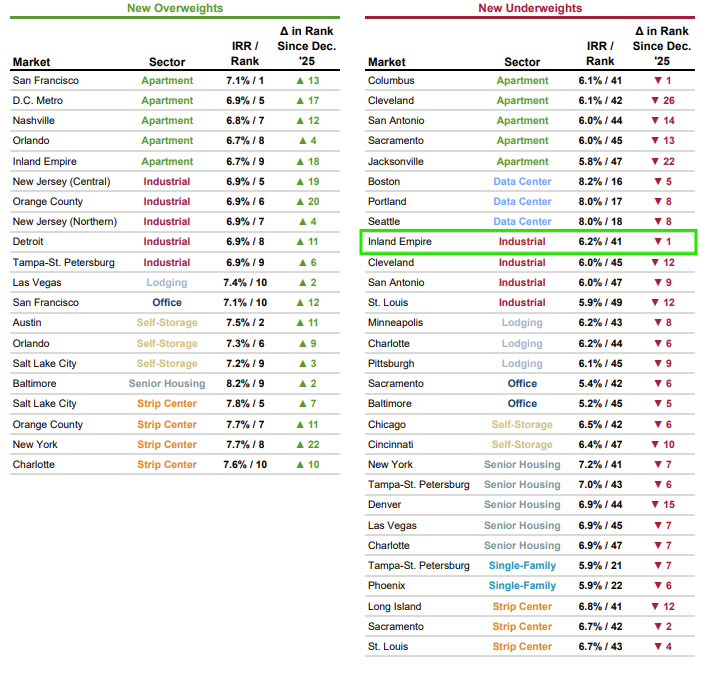
Task: Click 'Strip Center' sector in Long Island row
Action: point(522,606)
